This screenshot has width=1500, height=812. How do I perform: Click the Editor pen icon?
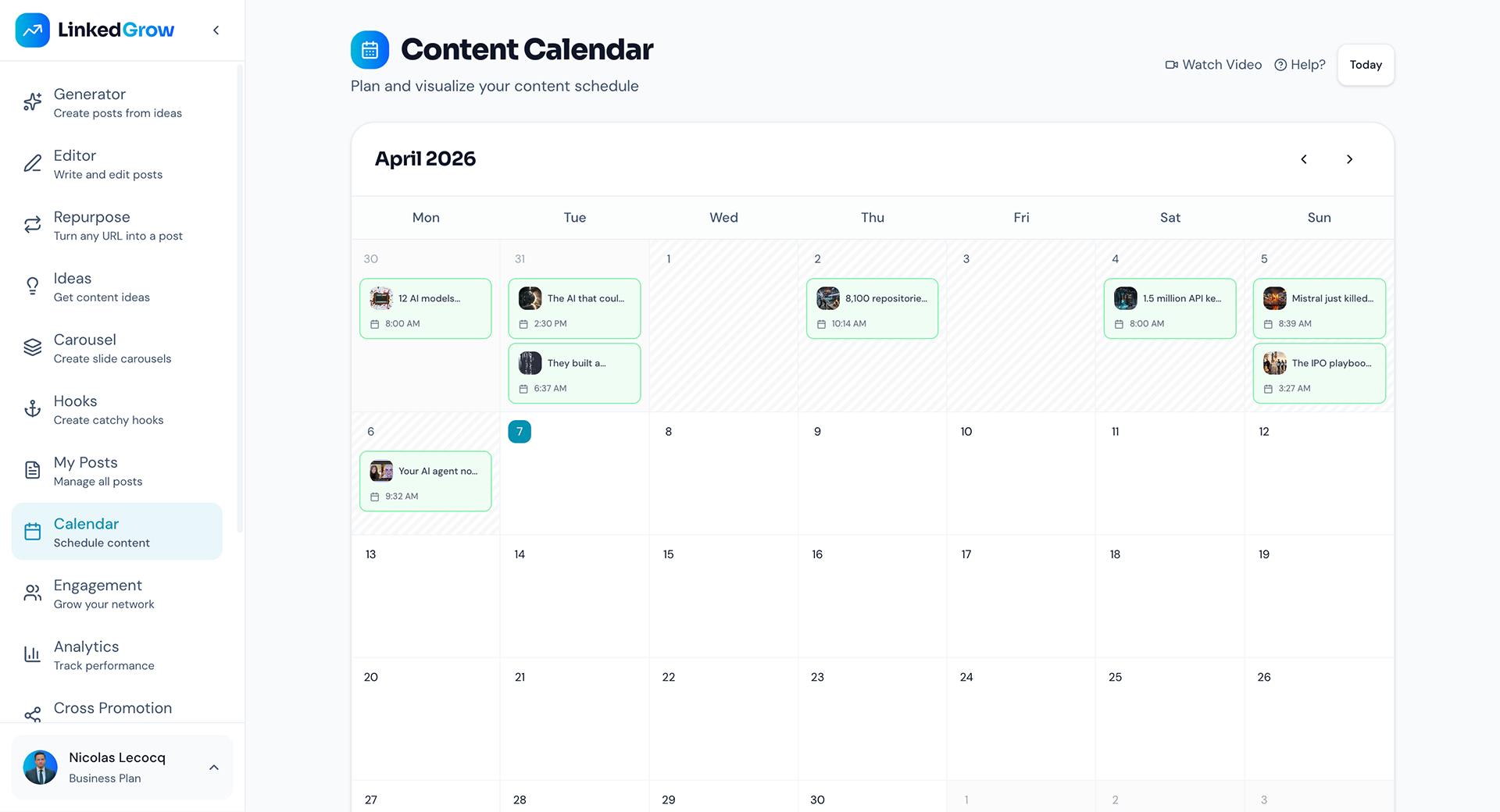33,164
